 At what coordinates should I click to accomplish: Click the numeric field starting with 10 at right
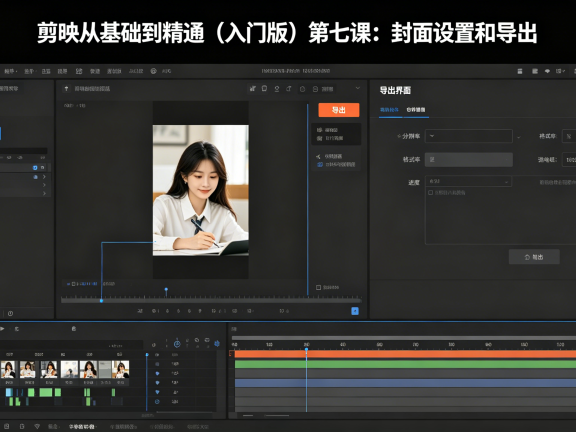pyautogui.click(x=569, y=159)
